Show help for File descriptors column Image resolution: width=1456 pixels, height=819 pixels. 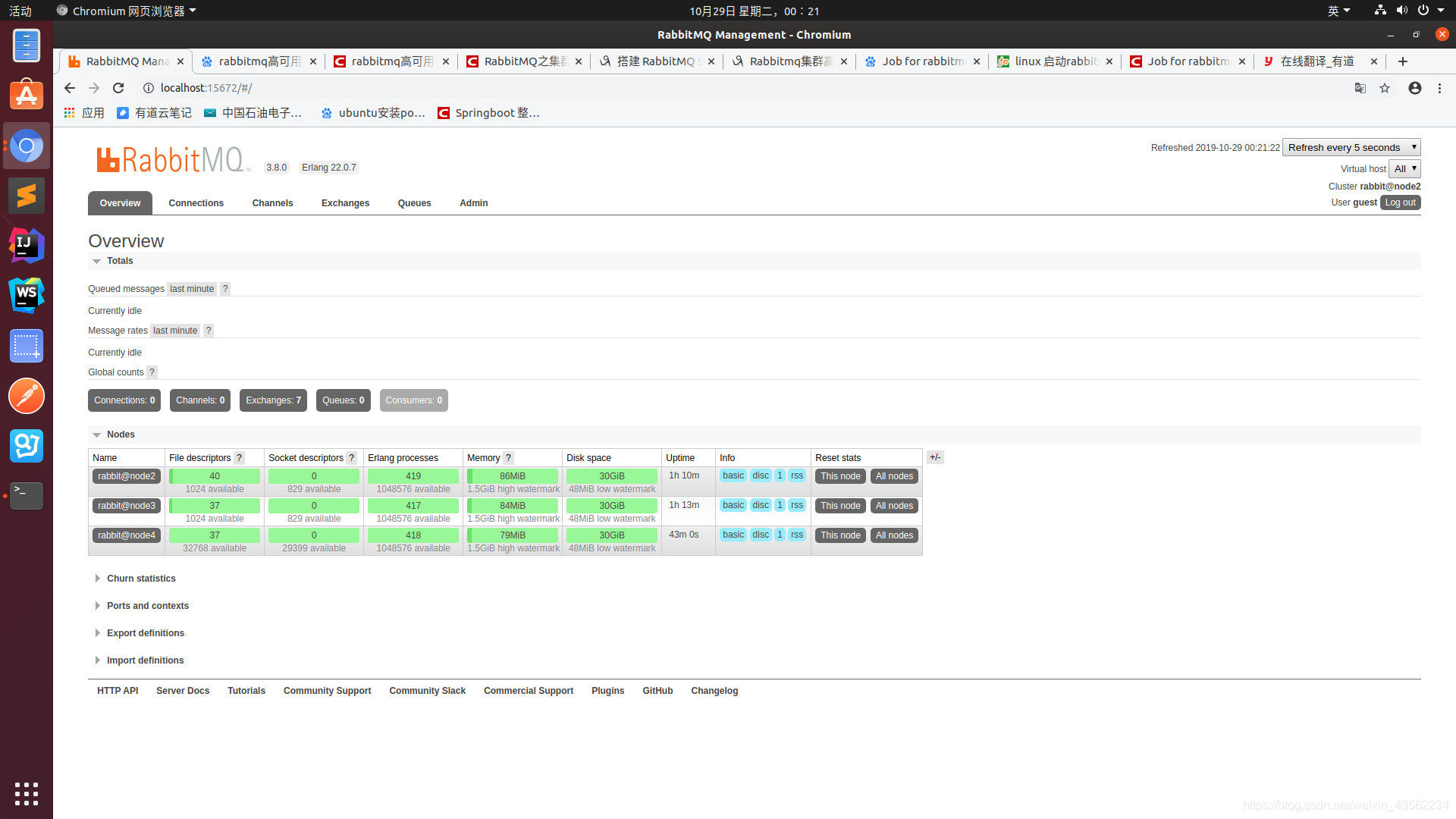pyautogui.click(x=239, y=458)
